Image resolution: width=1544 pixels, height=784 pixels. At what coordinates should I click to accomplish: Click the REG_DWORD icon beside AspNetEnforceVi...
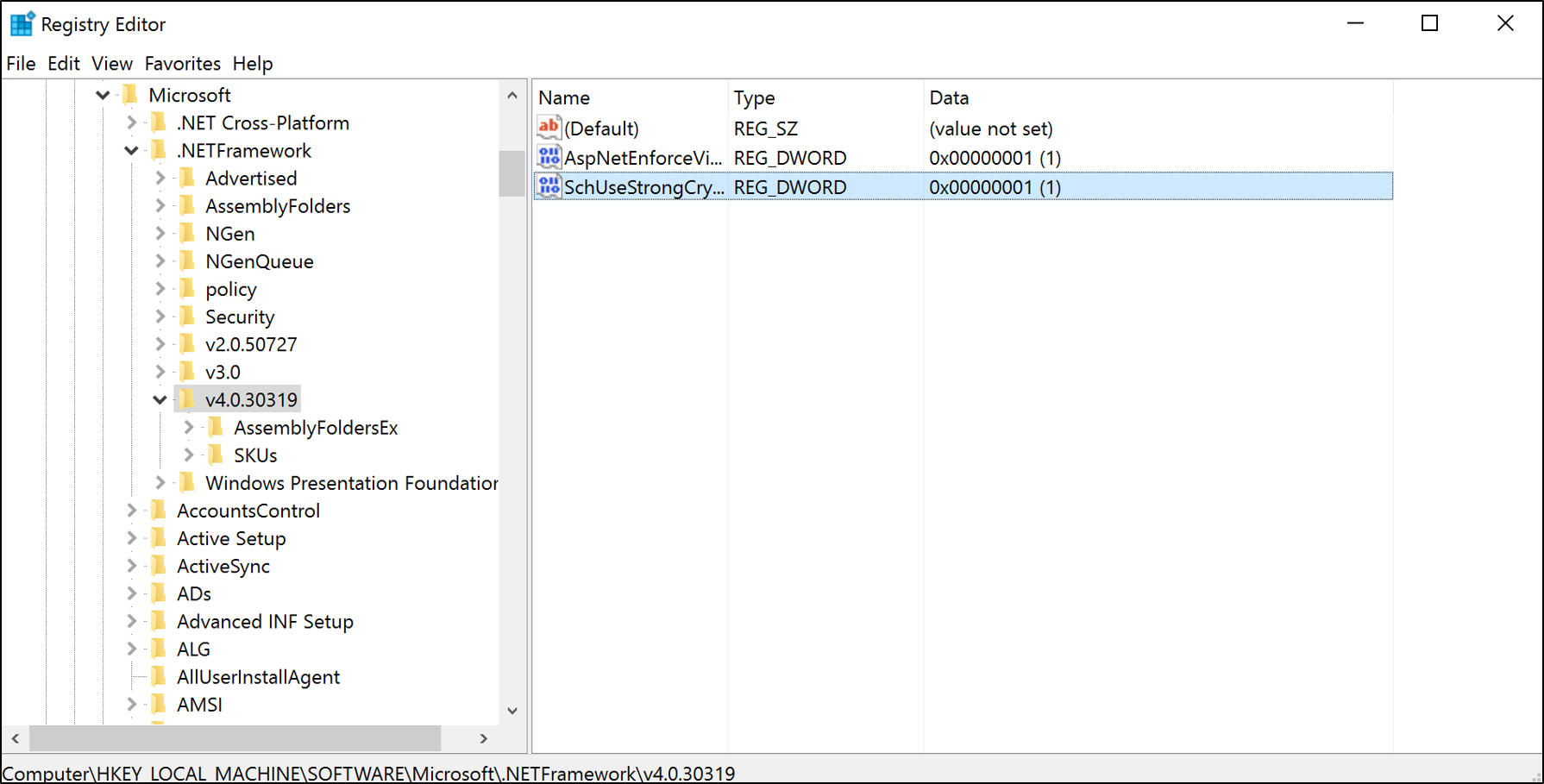pyautogui.click(x=549, y=157)
